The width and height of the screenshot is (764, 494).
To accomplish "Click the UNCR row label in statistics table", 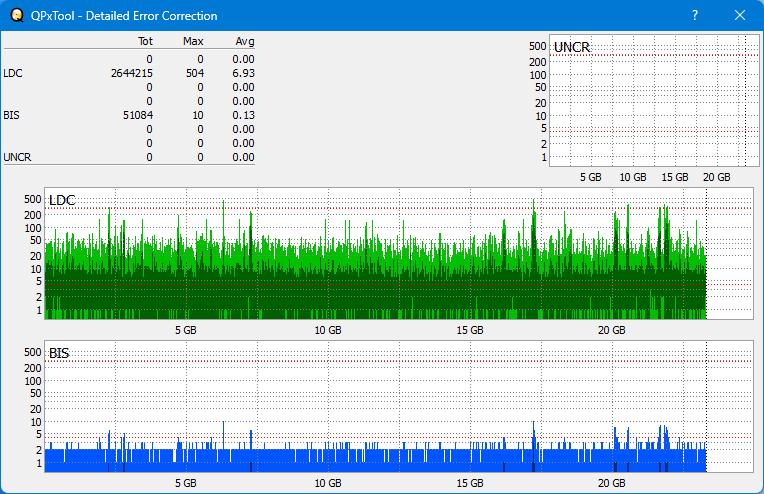I will [17, 157].
